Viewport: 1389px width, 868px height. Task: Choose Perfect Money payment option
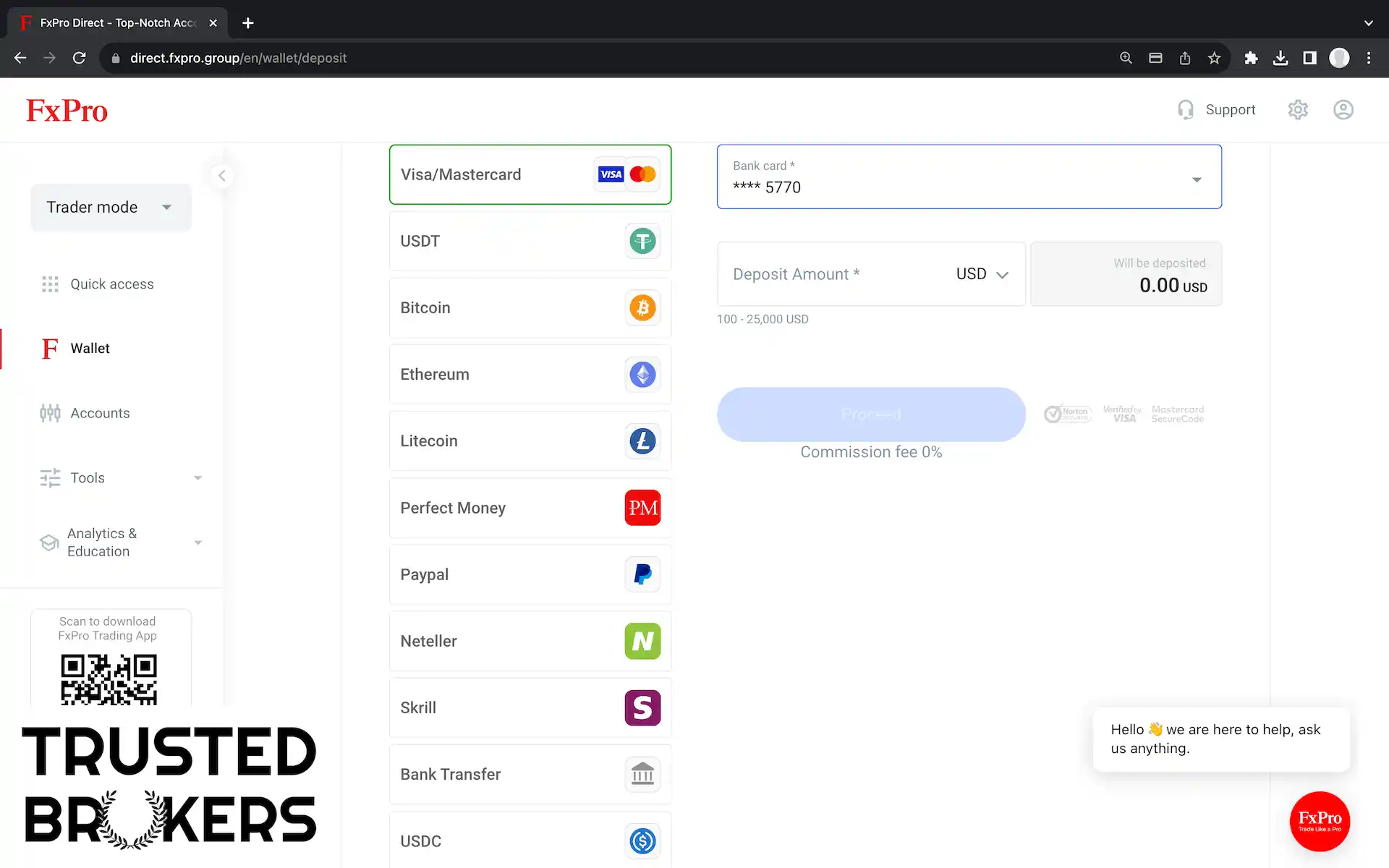point(530,508)
